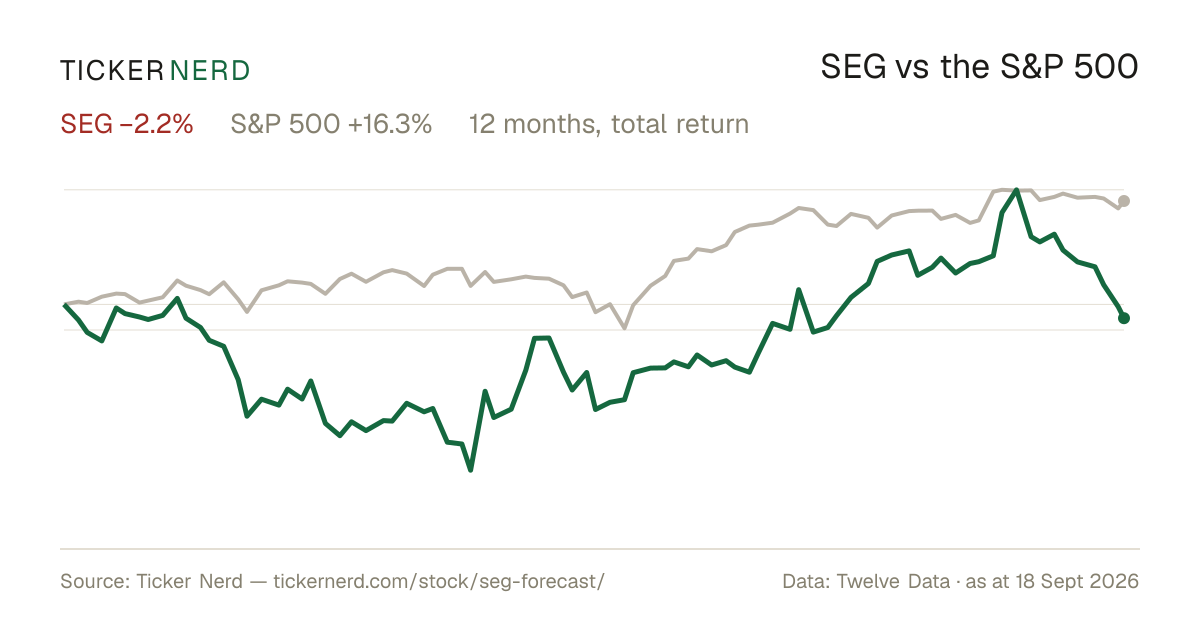Select the chart title SEG vs the S&P 500

pos(979,68)
